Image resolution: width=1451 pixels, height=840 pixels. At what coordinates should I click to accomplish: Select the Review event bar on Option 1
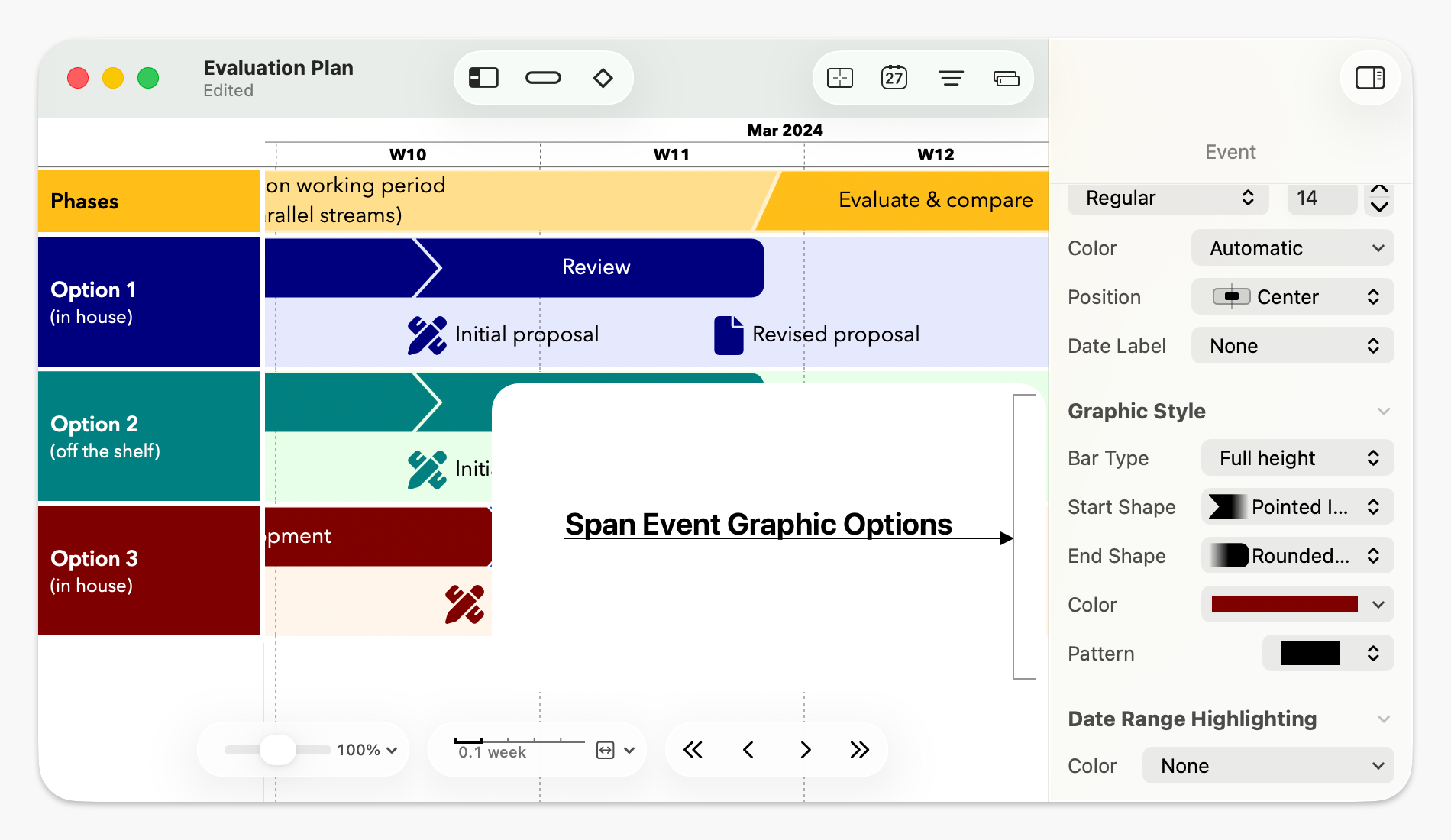tap(596, 267)
